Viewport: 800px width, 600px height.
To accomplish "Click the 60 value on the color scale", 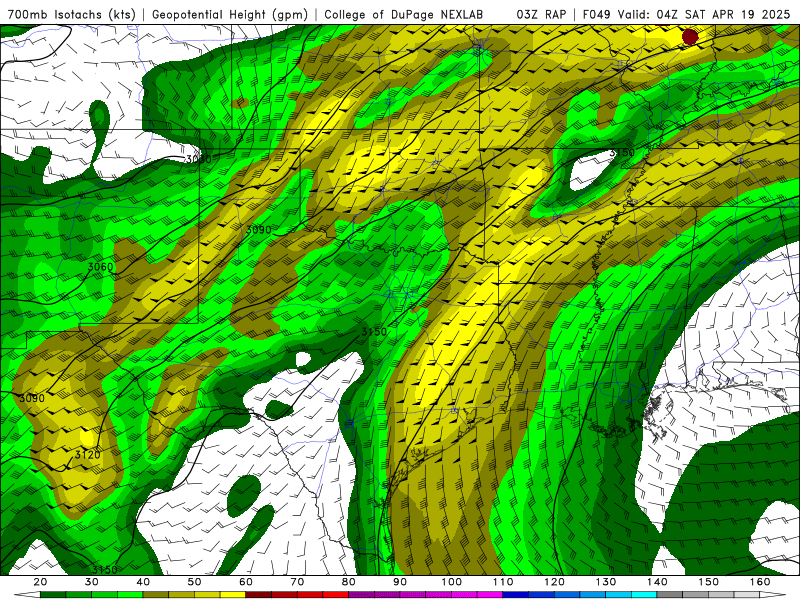I will coord(246,582).
